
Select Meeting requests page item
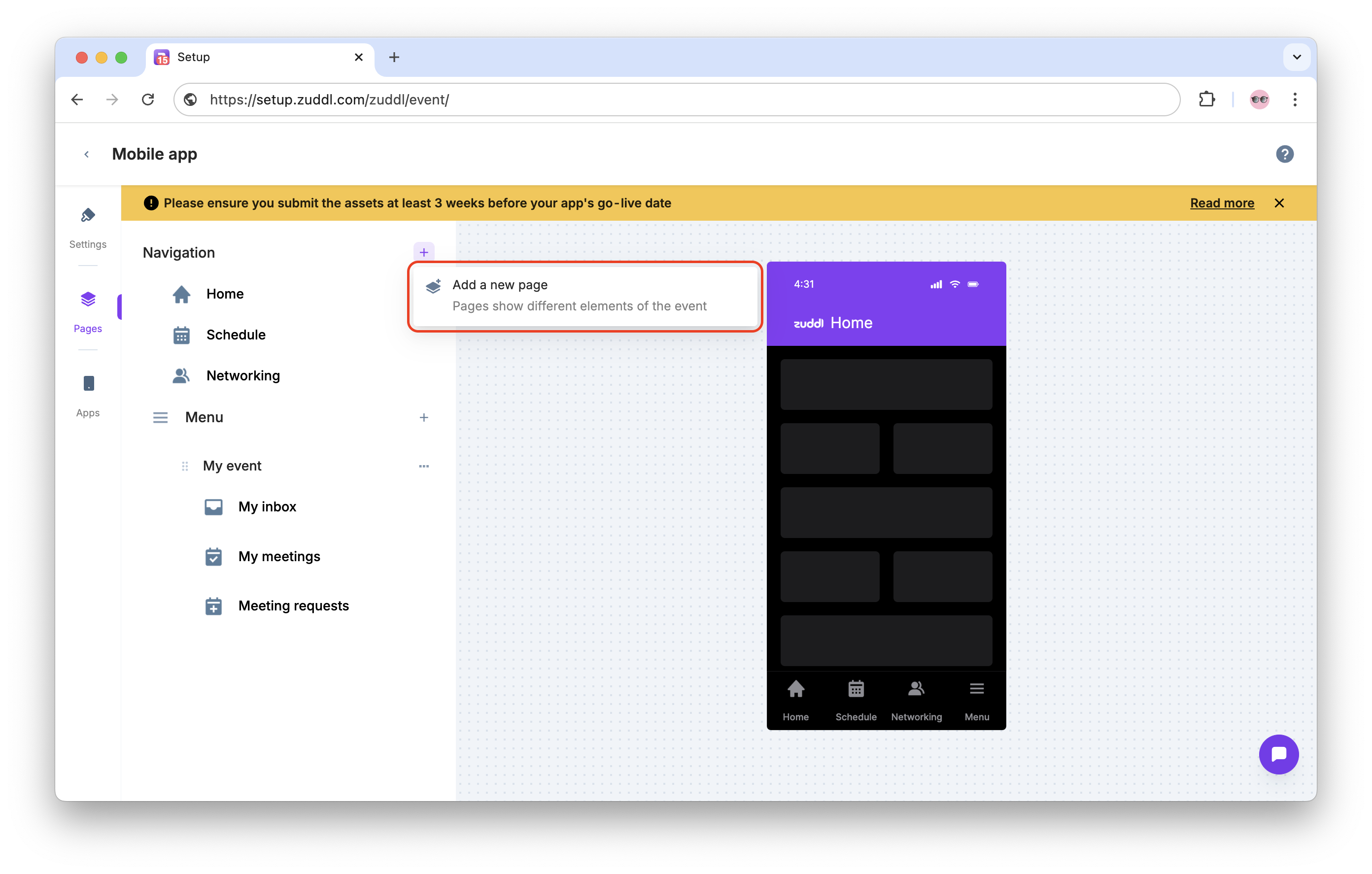tap(293, 605)
